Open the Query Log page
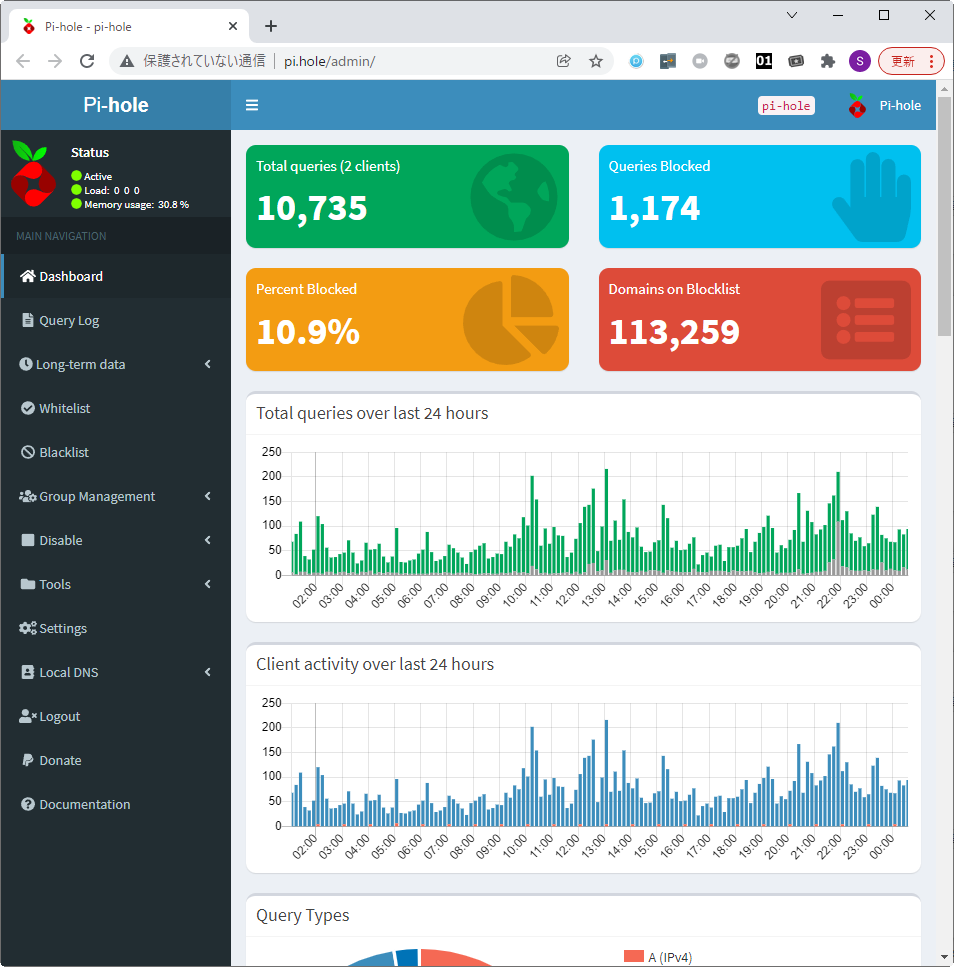The image size is (954, 967). pos(69,320)
